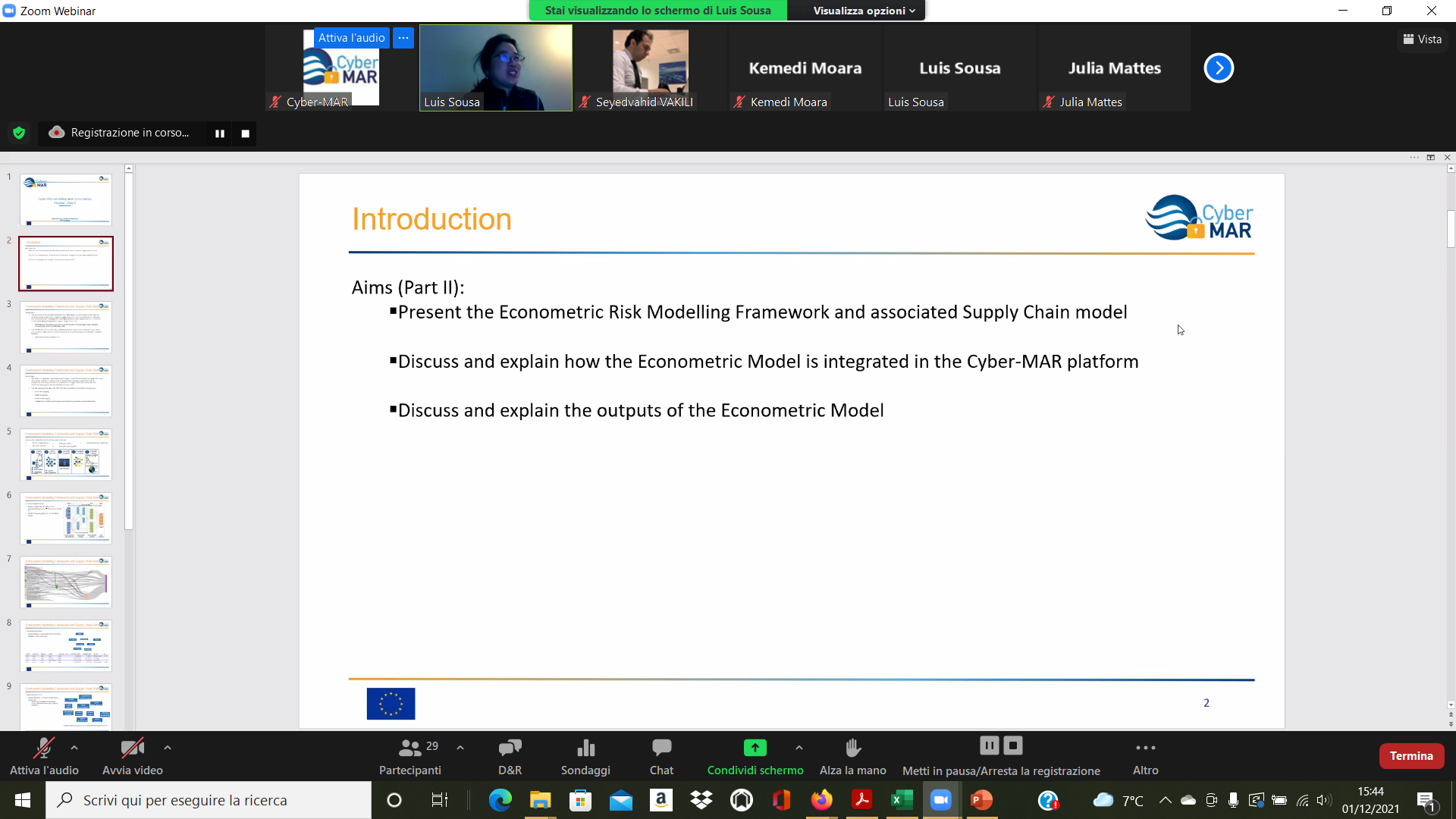This screenshot has height=819, width=1456.
Task: Click the red Termina button
Action: 1410,756
